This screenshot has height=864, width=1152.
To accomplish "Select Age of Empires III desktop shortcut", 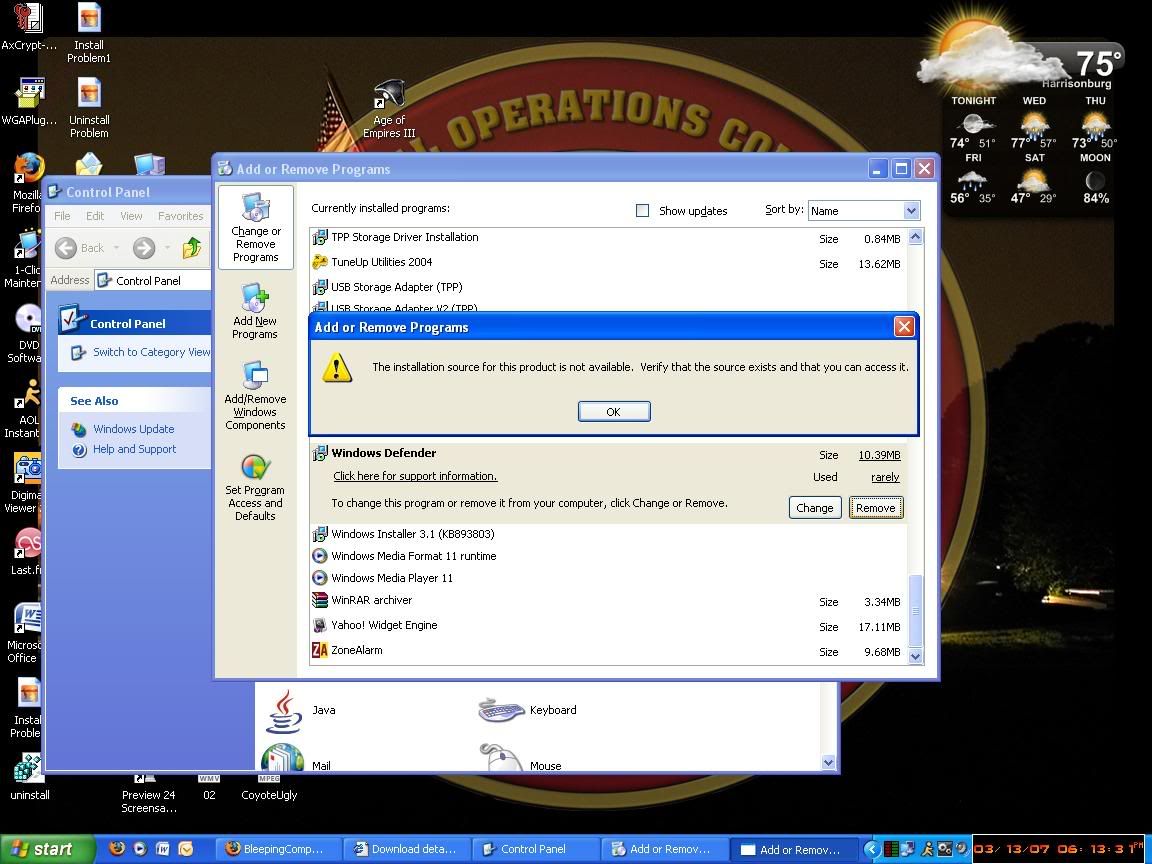I will click(389, 109).
